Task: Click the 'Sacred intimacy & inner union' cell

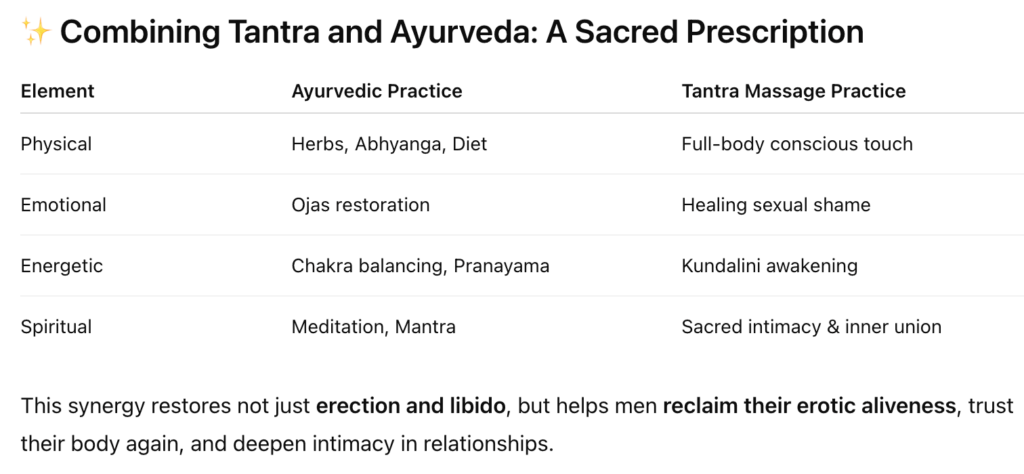Action: click(x=811, y=327)
